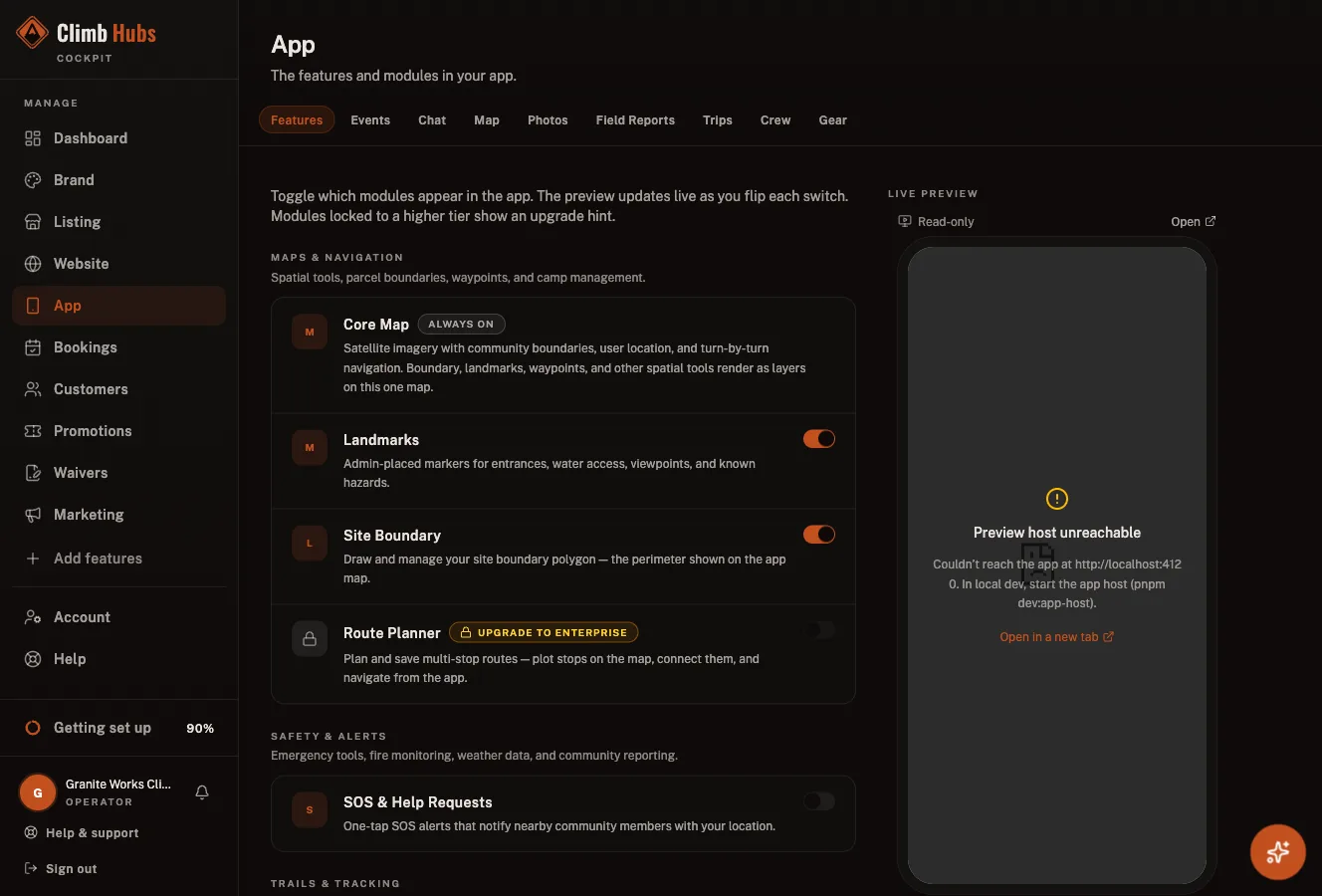Click the Help lifebuoy icon
This screenshot has width=1322, height=896.
point(33,659)
